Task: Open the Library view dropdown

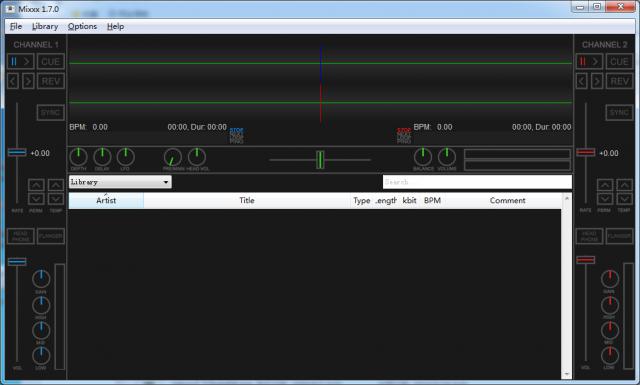Action: [x=120, y=182]
